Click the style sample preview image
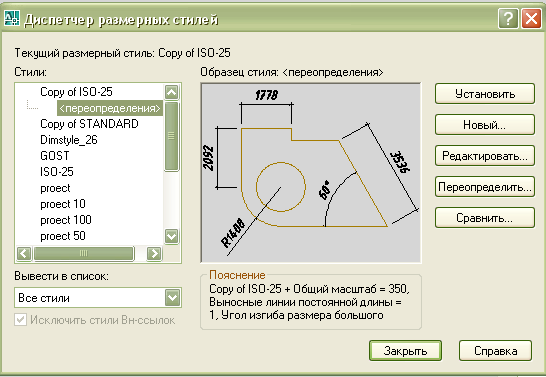 tap(311, 173)
